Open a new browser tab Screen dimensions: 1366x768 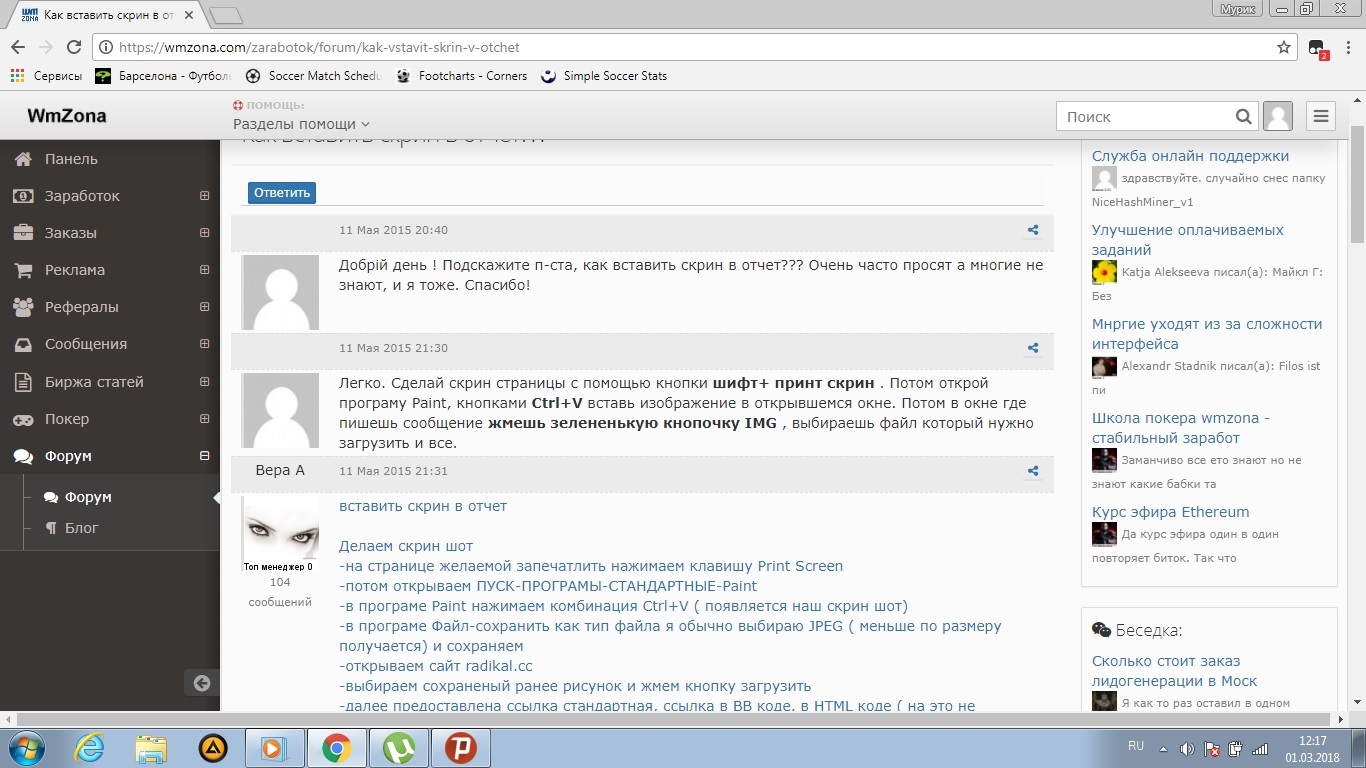coord(227,15)
